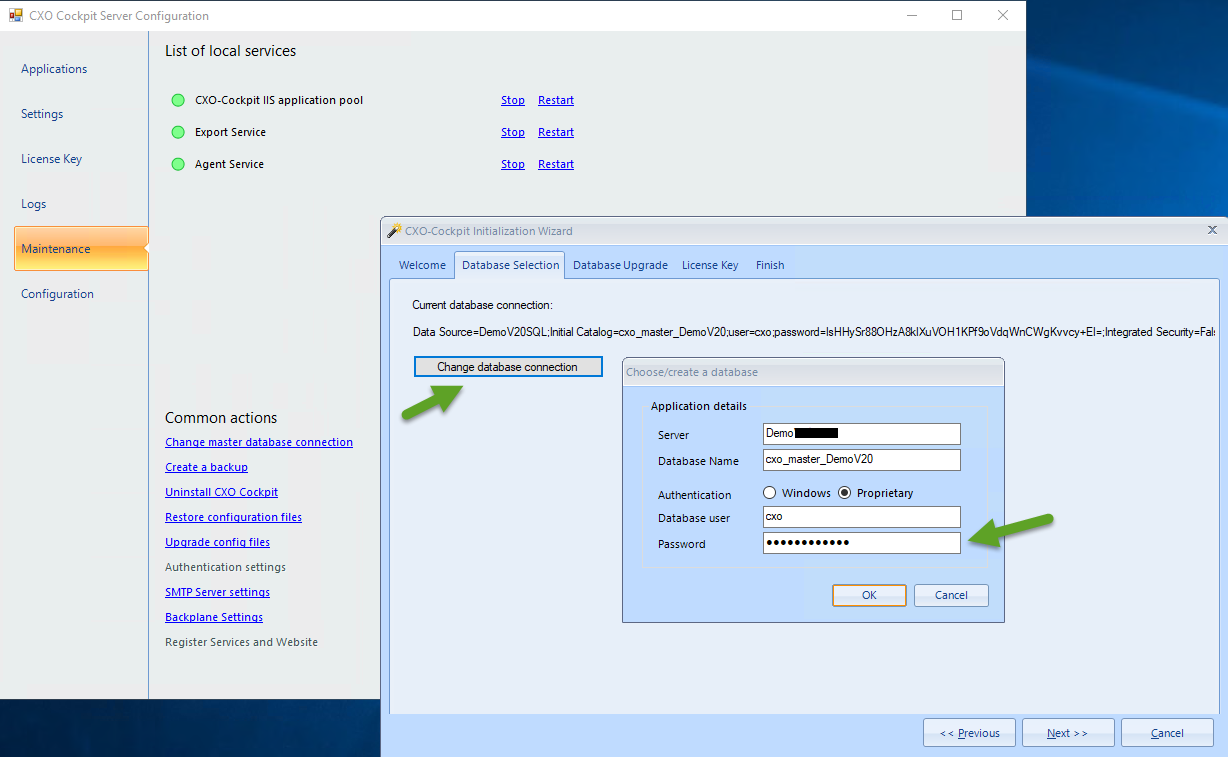Image resolution: width=1228 pixels, height=757 pixels.
Task: Stop the Agent Service
Action: pyautogui.click(x=513, y=164)
